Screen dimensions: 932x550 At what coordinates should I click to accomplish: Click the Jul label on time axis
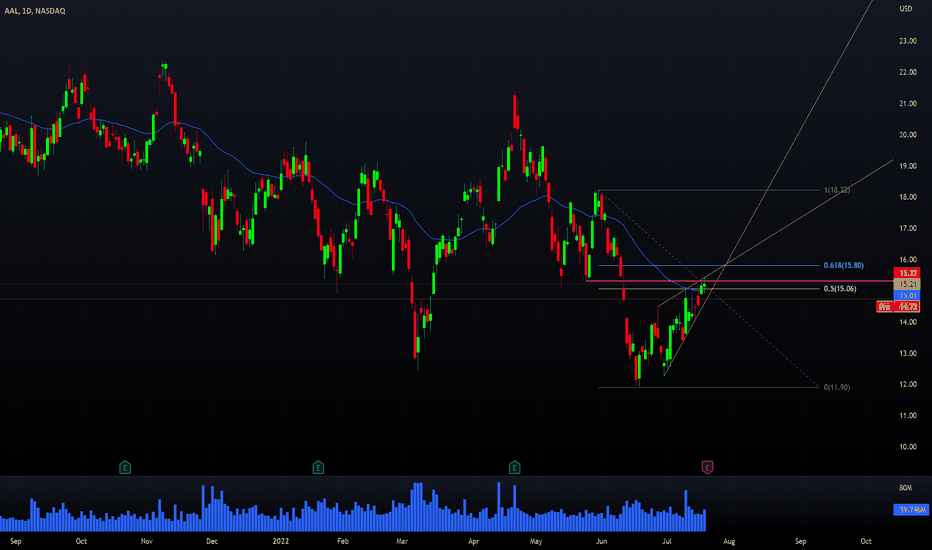point(666,541)
